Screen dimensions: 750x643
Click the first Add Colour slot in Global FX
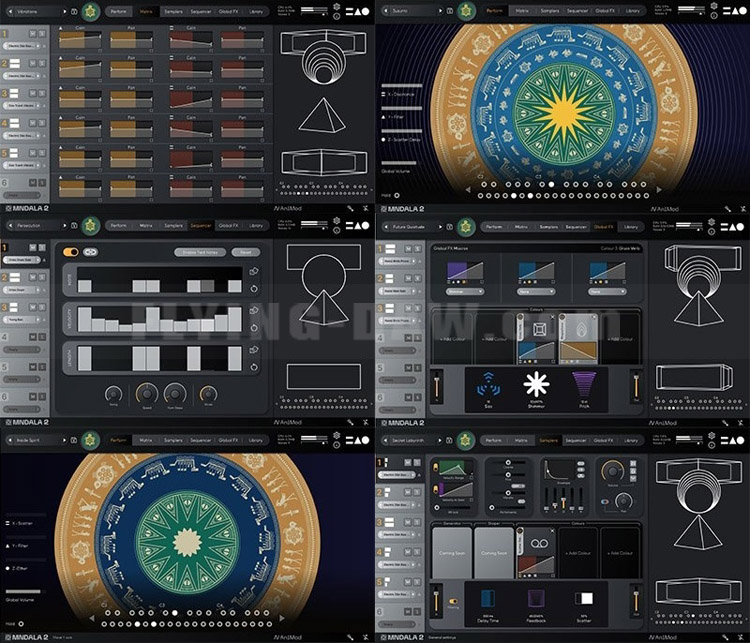(x=452, y=339)
